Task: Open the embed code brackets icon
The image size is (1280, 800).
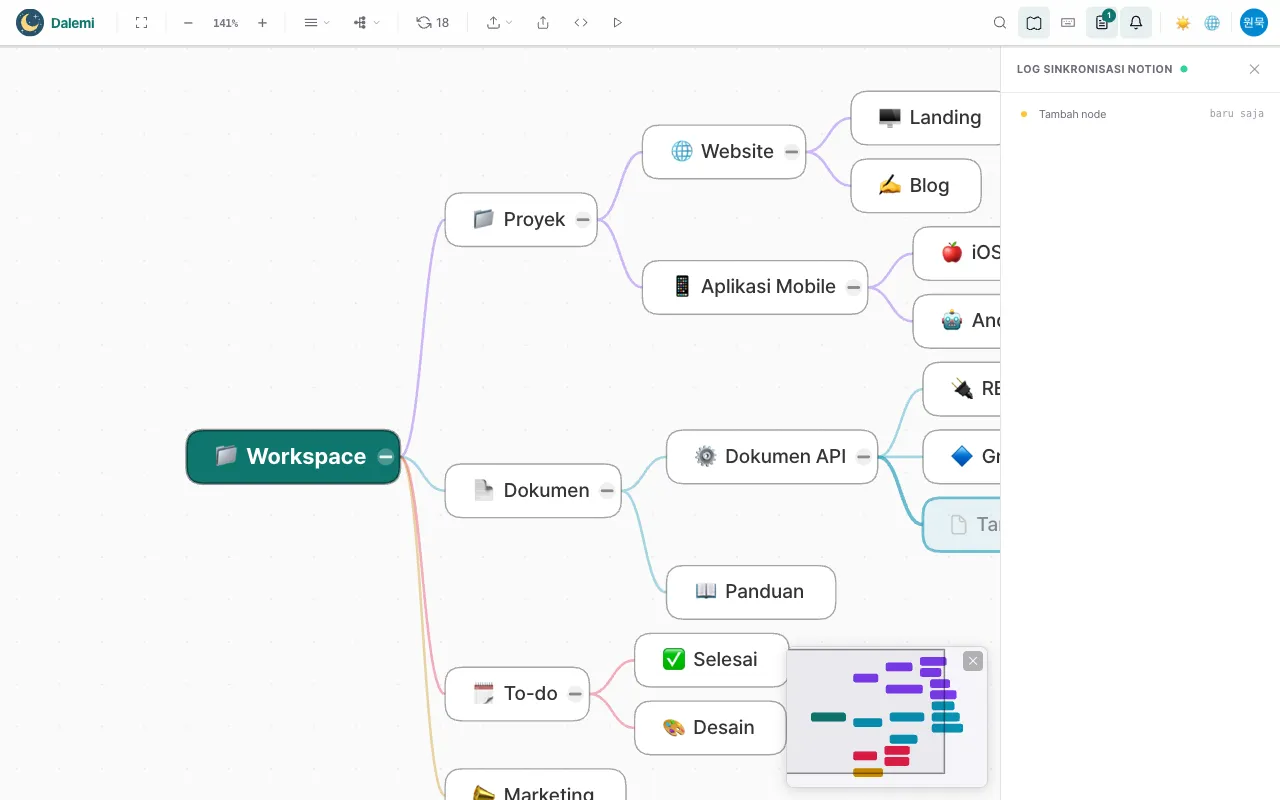Action: pyautogui.click(x=581, y=22)
